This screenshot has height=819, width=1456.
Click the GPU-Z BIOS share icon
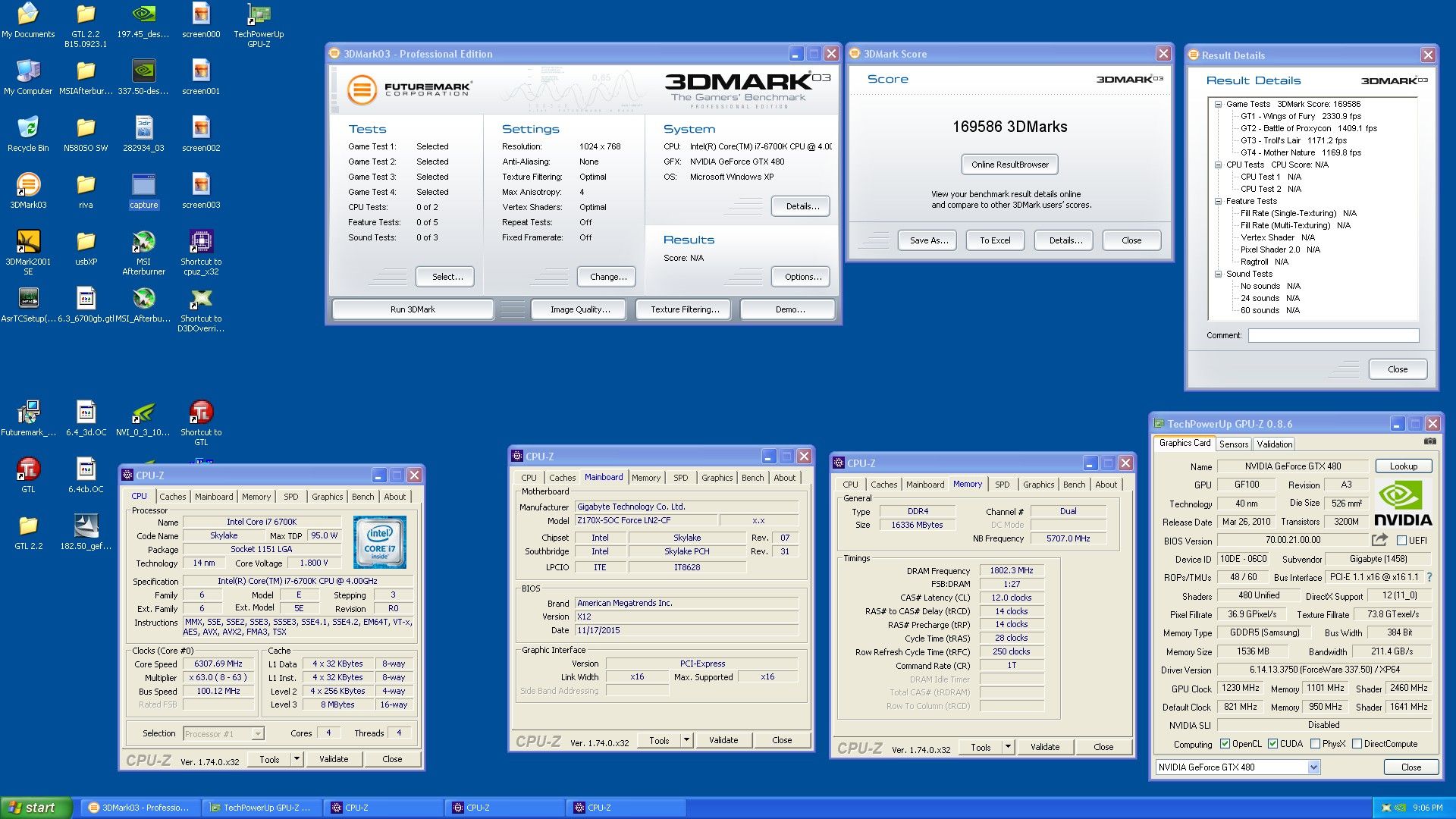(1379, 540)
